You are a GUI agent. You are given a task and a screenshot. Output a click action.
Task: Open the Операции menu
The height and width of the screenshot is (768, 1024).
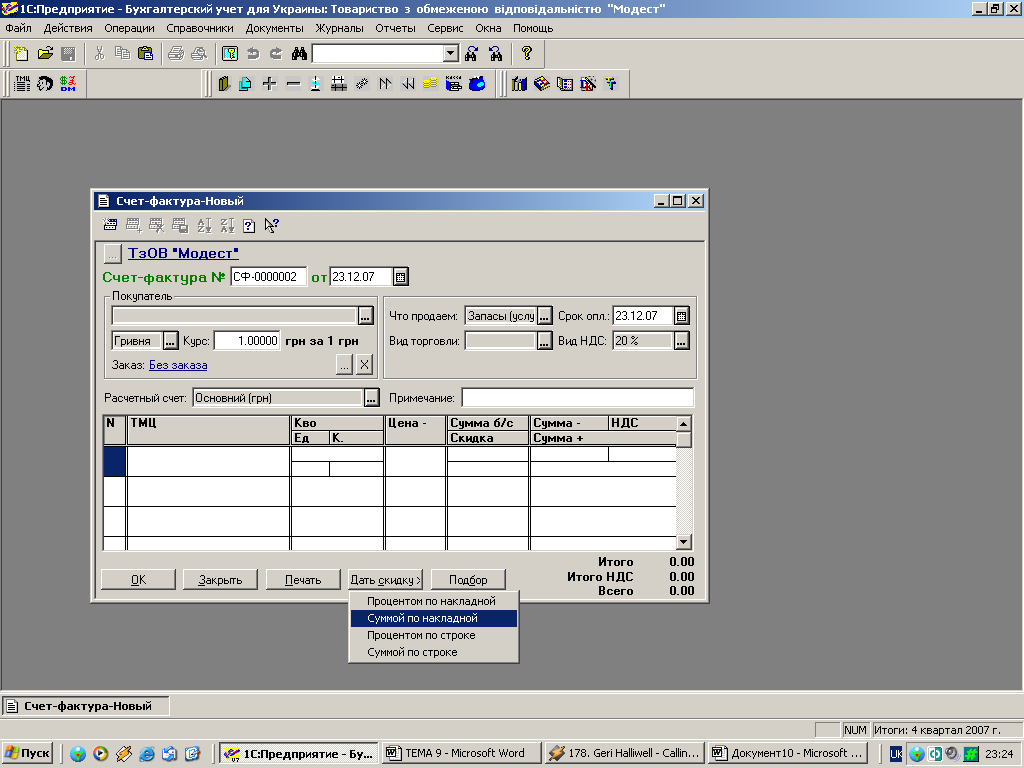129,28
